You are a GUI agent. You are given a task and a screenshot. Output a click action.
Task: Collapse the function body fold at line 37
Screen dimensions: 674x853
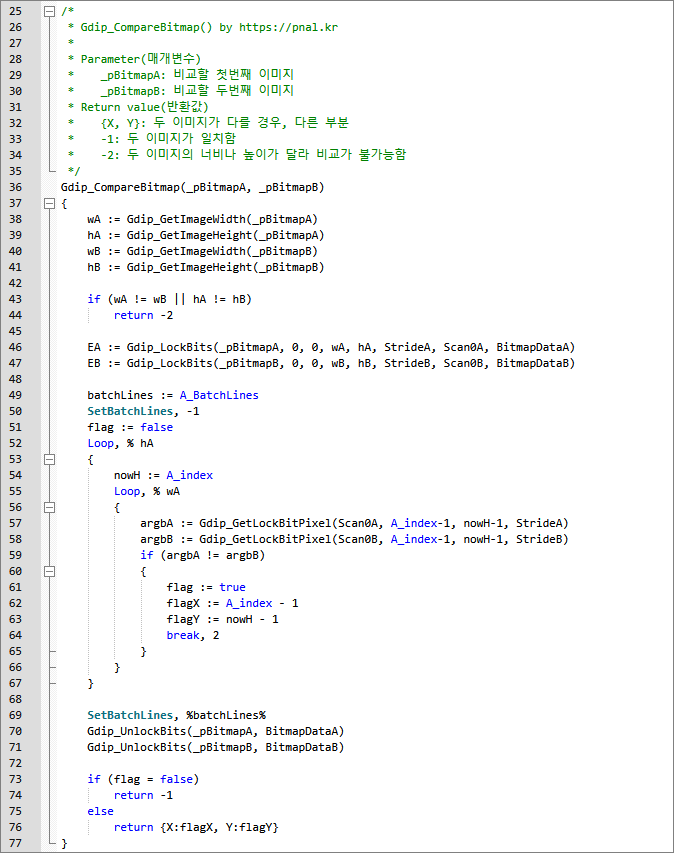click(x=50, y=203)
